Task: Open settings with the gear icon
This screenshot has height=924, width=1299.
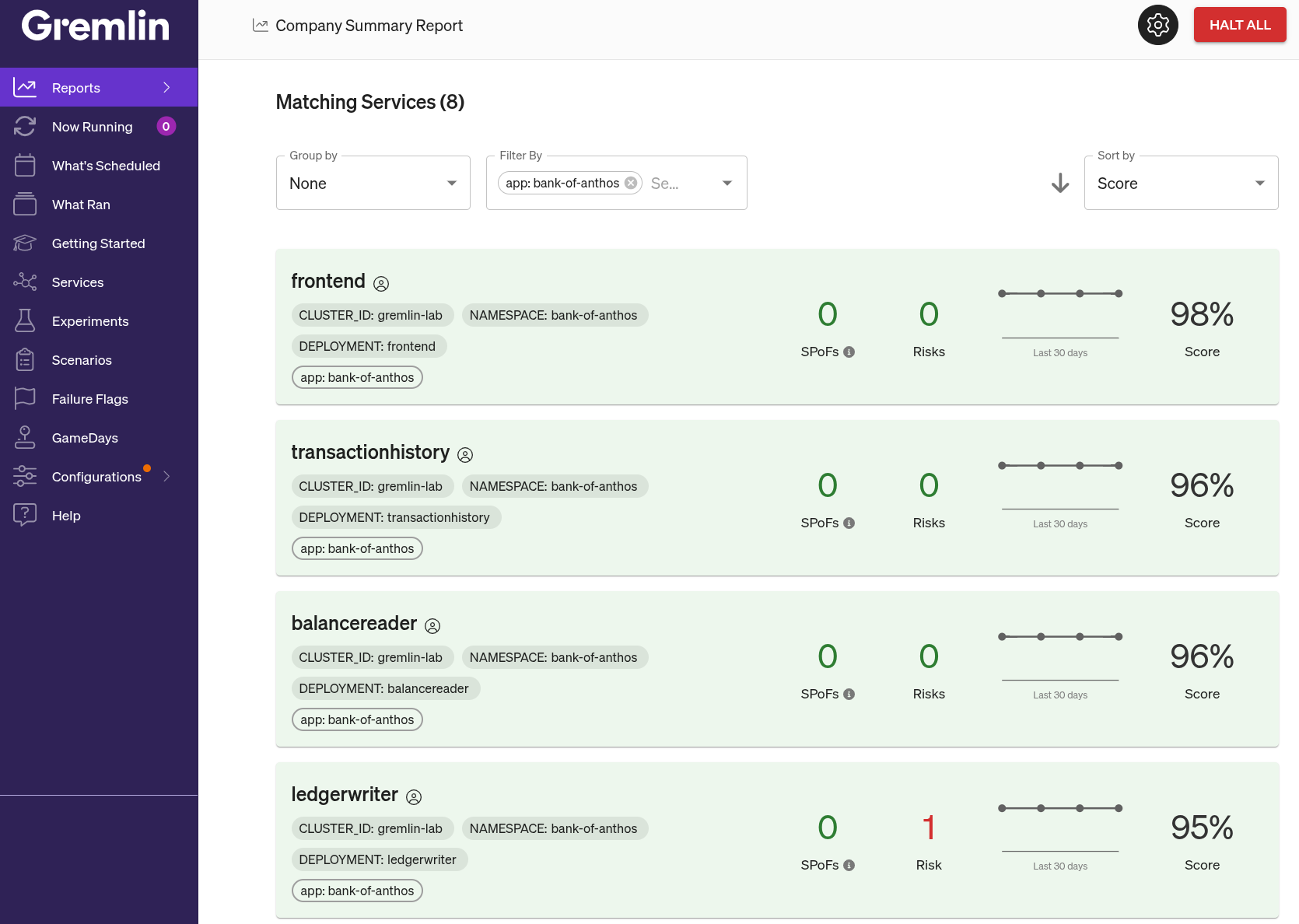Action: (1158, 25)
